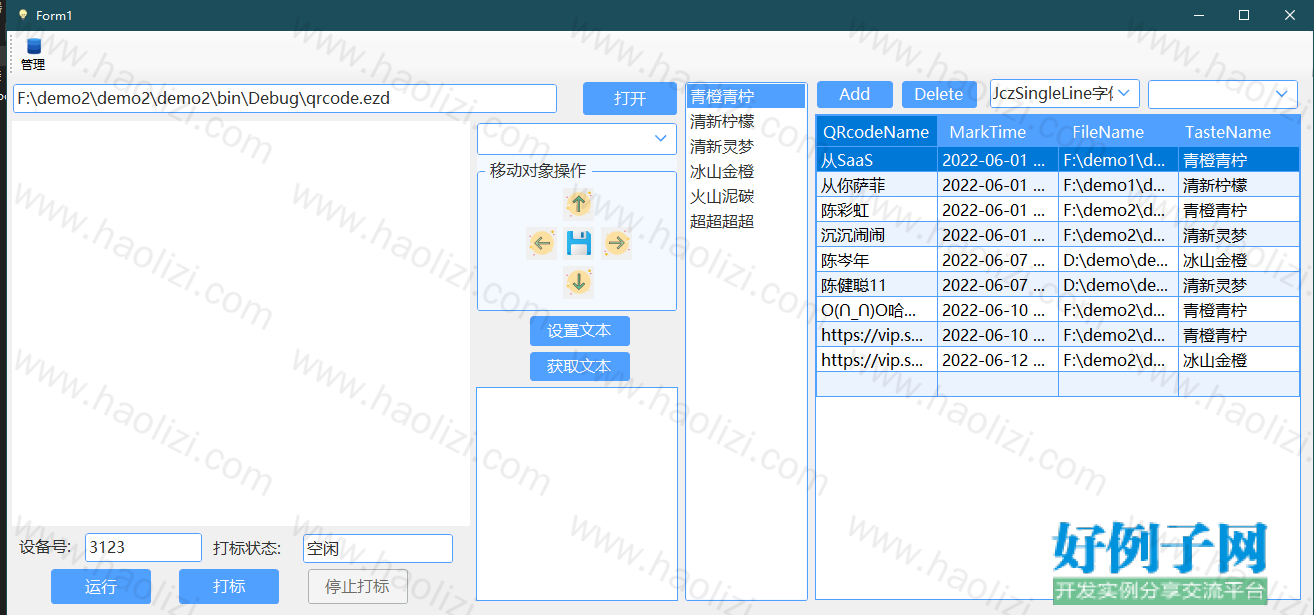Select 超超超超 in the taste list

point(746,221)
